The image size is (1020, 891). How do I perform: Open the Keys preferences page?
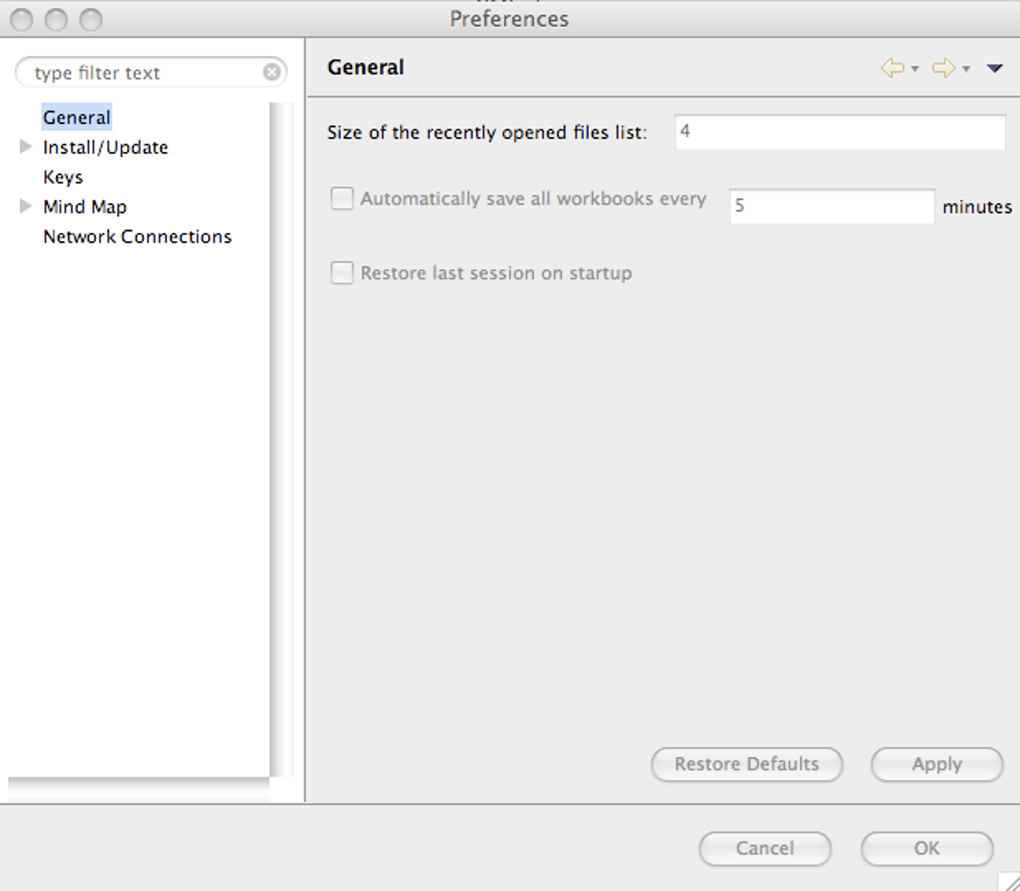tap(63, 177)
